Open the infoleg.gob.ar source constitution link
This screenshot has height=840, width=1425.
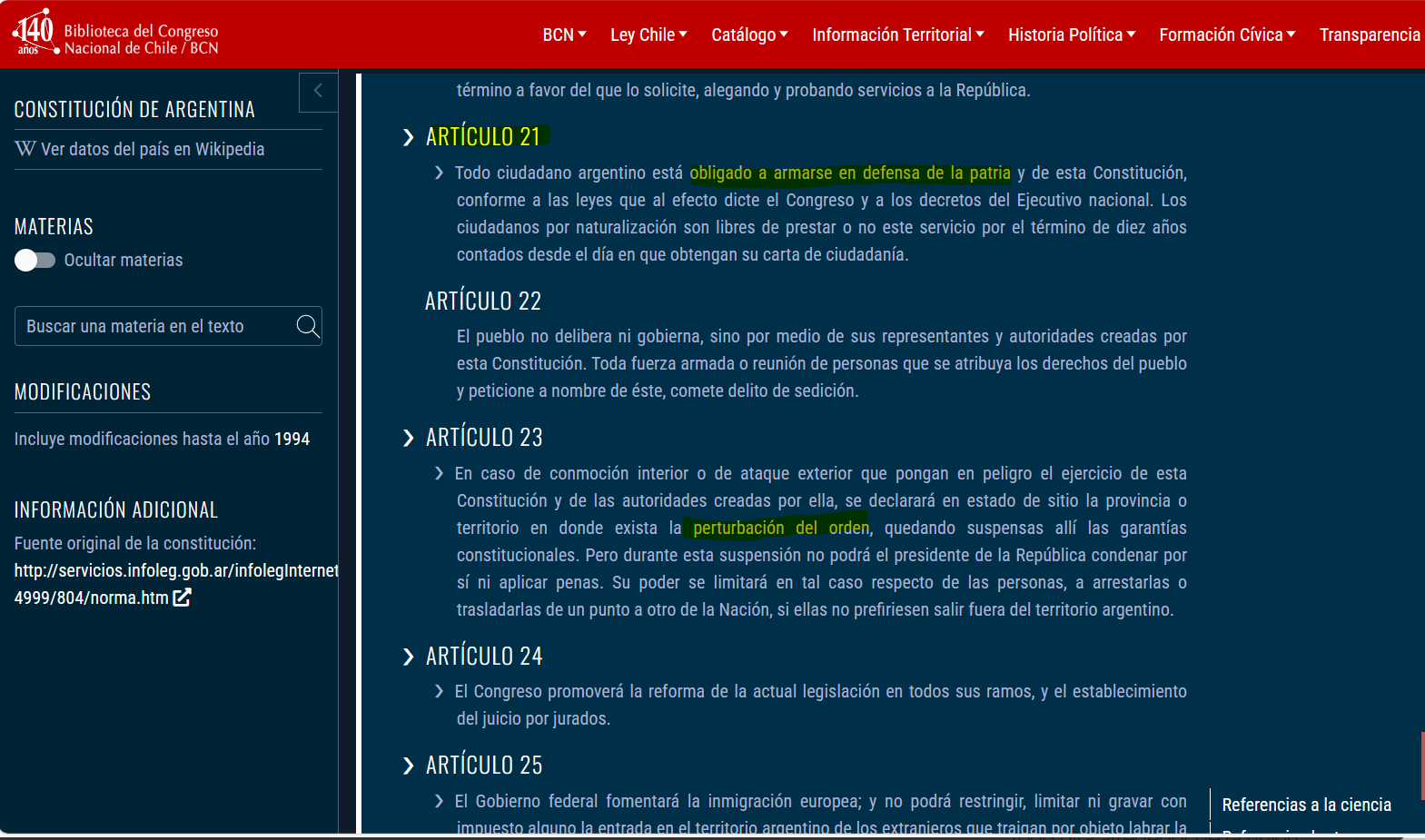[x=176, y=584]
